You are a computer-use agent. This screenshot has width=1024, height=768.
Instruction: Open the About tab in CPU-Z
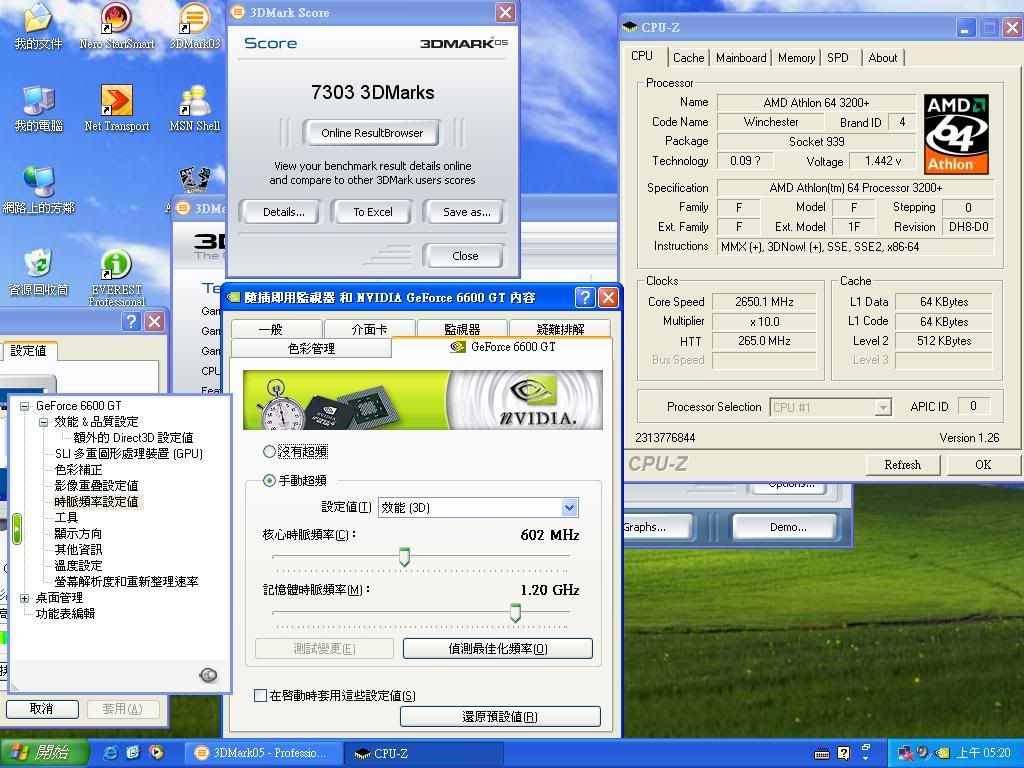pyautogui.click(x=882, y=58)
